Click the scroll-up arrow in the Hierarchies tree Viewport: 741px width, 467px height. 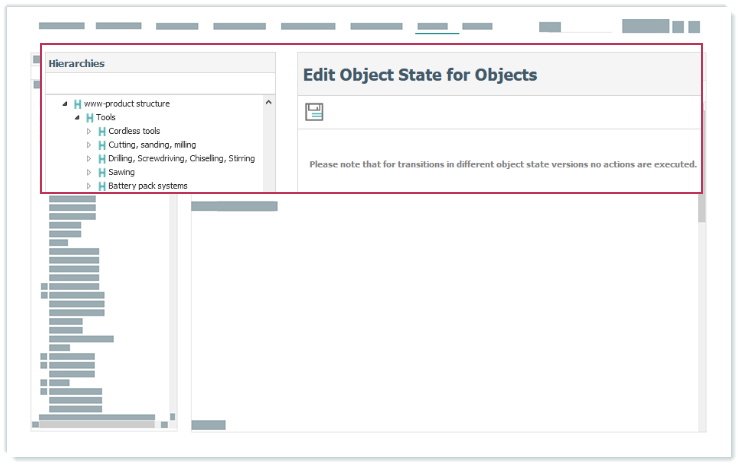click(x=268, y=102)
